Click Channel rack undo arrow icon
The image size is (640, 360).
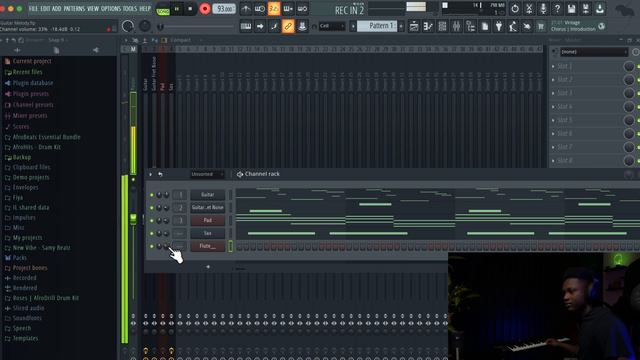pyautogui.click(x=160, y=174)
